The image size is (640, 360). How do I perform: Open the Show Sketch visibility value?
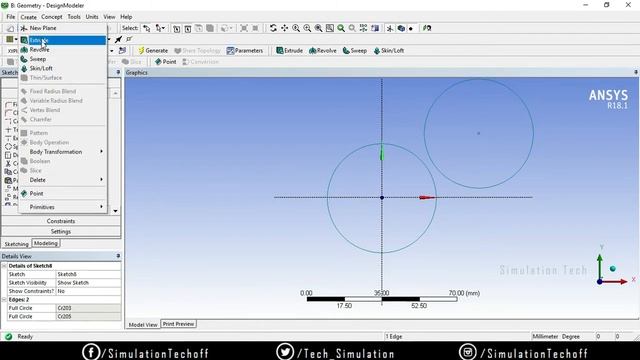pos(88,282)
